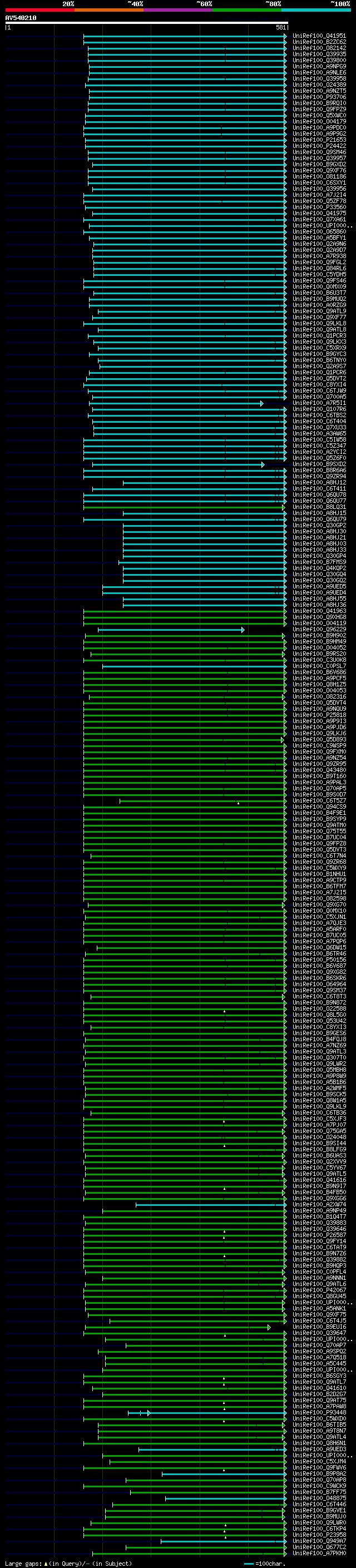Click the orange ~40% identity legend bar

tap(109, 10)
